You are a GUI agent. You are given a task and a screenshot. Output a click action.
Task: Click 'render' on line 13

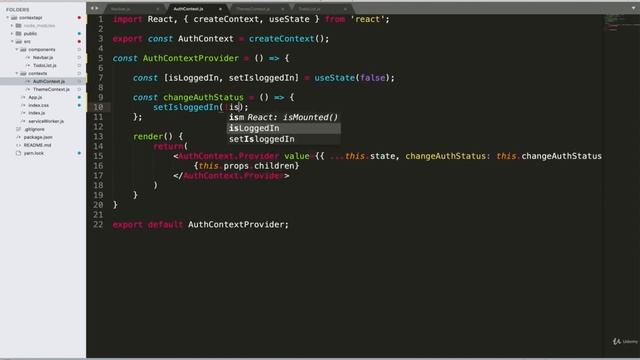coord(148,136)
